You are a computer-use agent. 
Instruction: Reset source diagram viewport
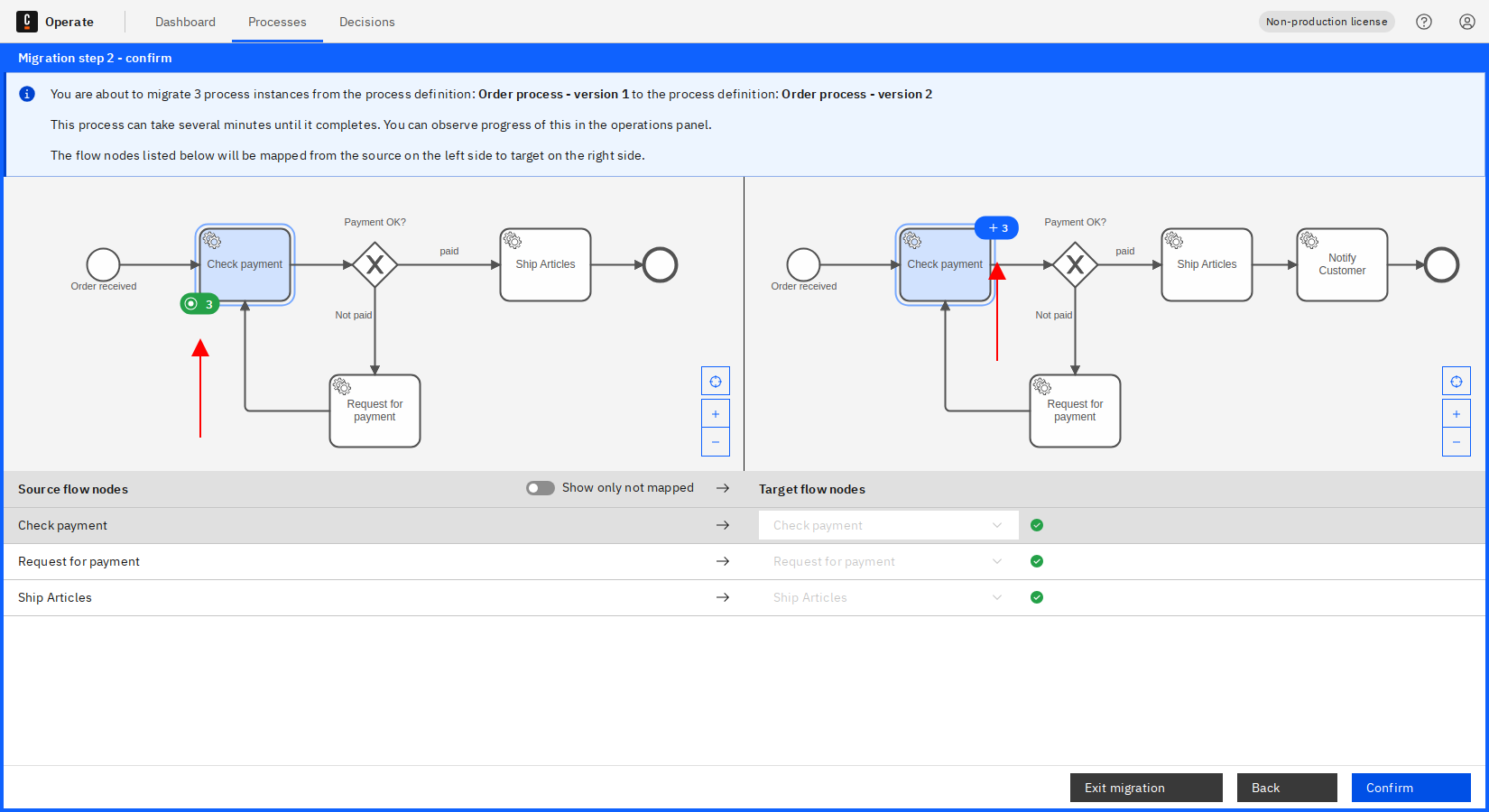[716, 382]
